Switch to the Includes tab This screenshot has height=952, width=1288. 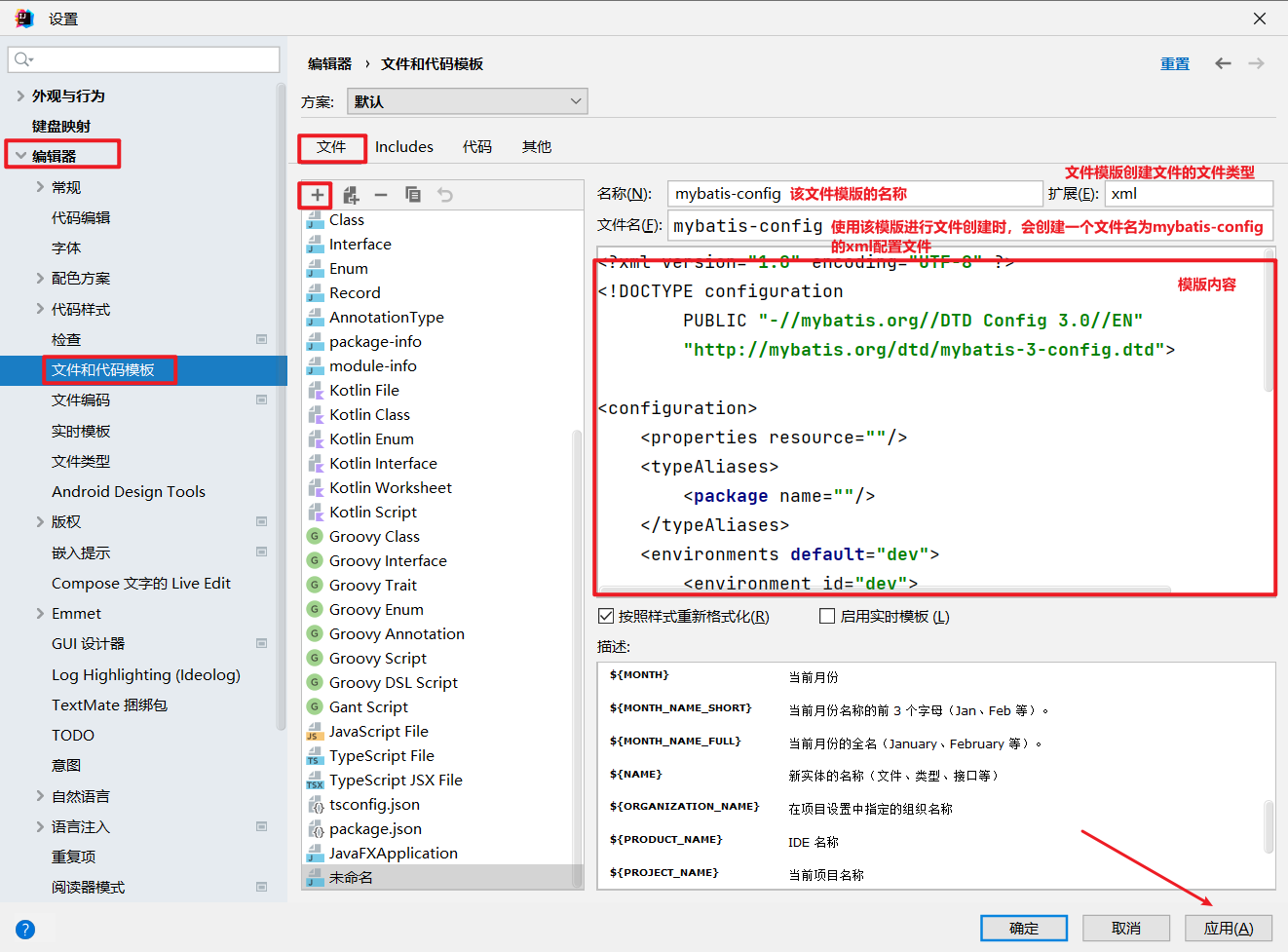click(x=404, y=147)
